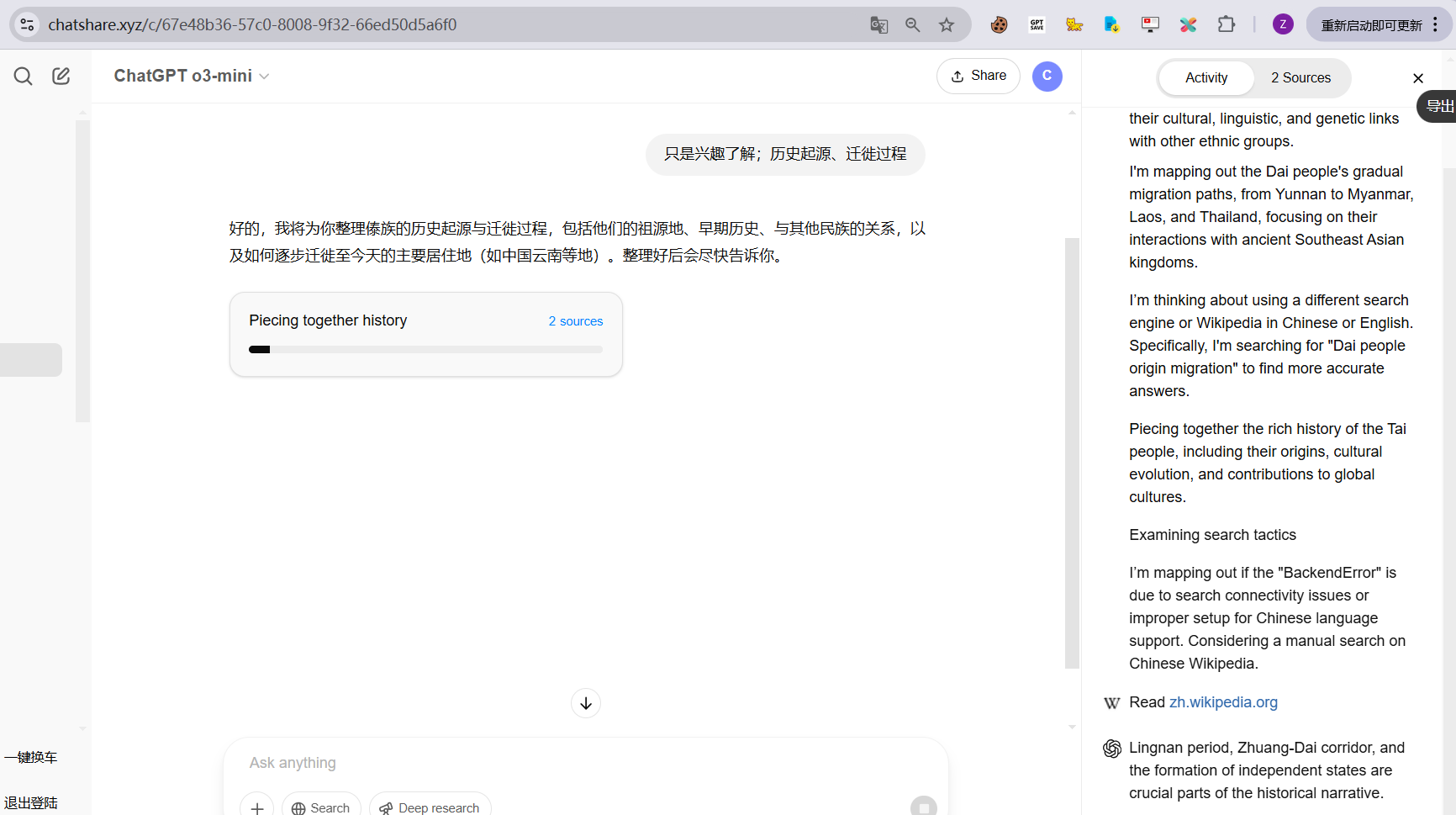1456x815 pixels.
Task: Stop generating with the stop button
Action: [924, 807]
